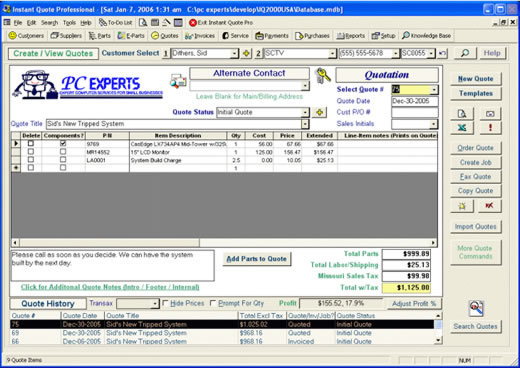
Task: Click the preview quote document icon button
Action: 462,114
